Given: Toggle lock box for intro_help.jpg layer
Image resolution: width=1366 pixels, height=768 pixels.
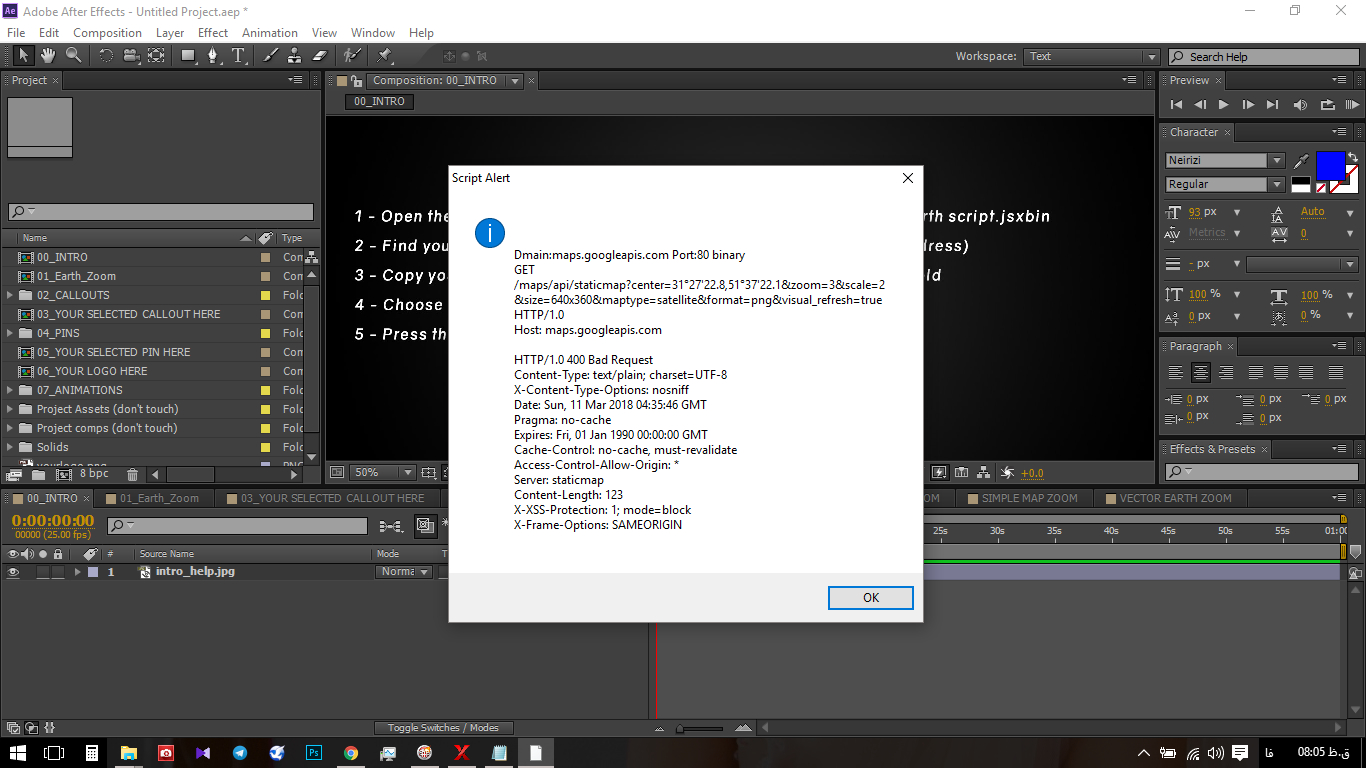Looking at the screenshot, I should 58,572.
